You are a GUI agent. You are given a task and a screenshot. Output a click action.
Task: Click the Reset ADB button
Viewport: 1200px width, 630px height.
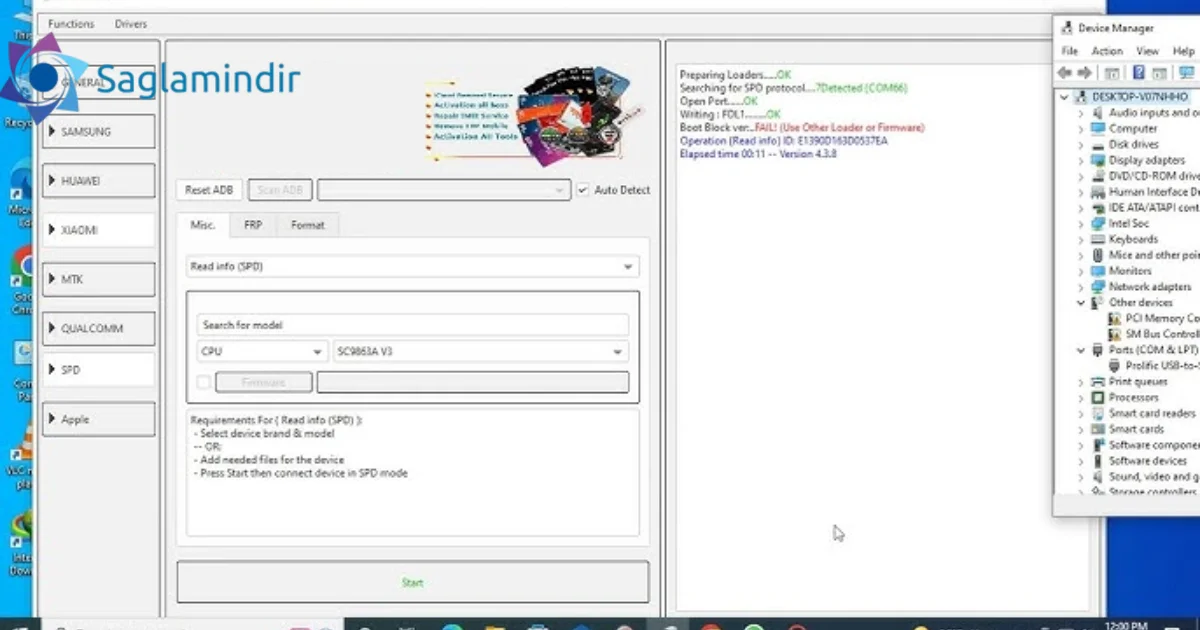209,190
